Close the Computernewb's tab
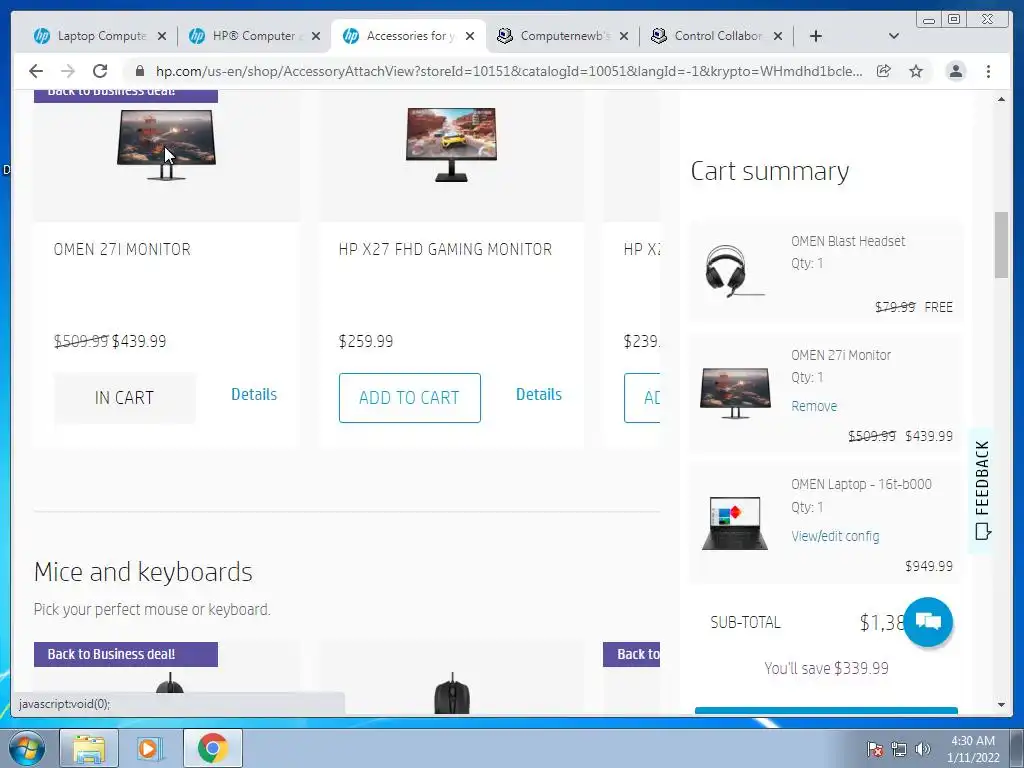This screenshot has height=768, width=1024. click(x=624, y=36)
